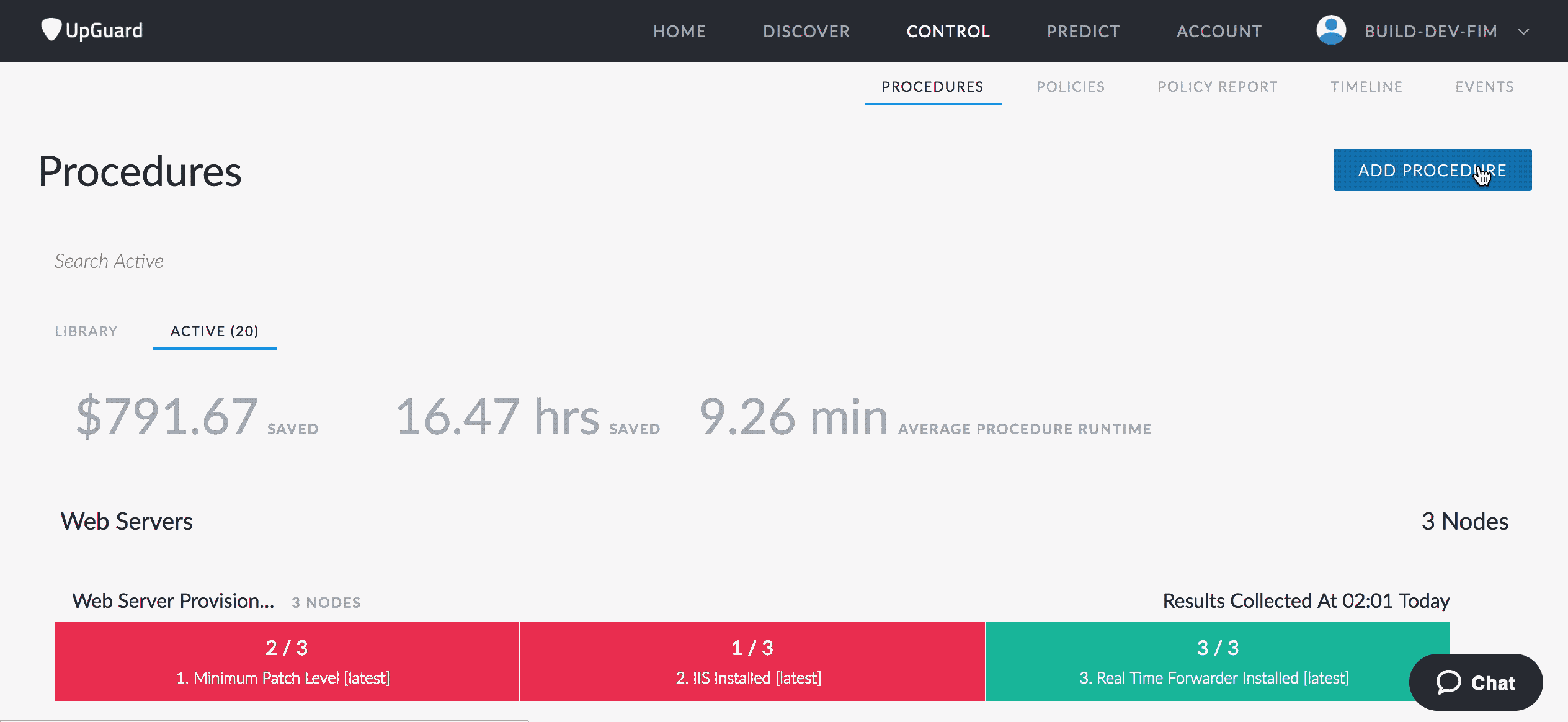Open step 1 Minimum Patch Level block

coord(287,661)
